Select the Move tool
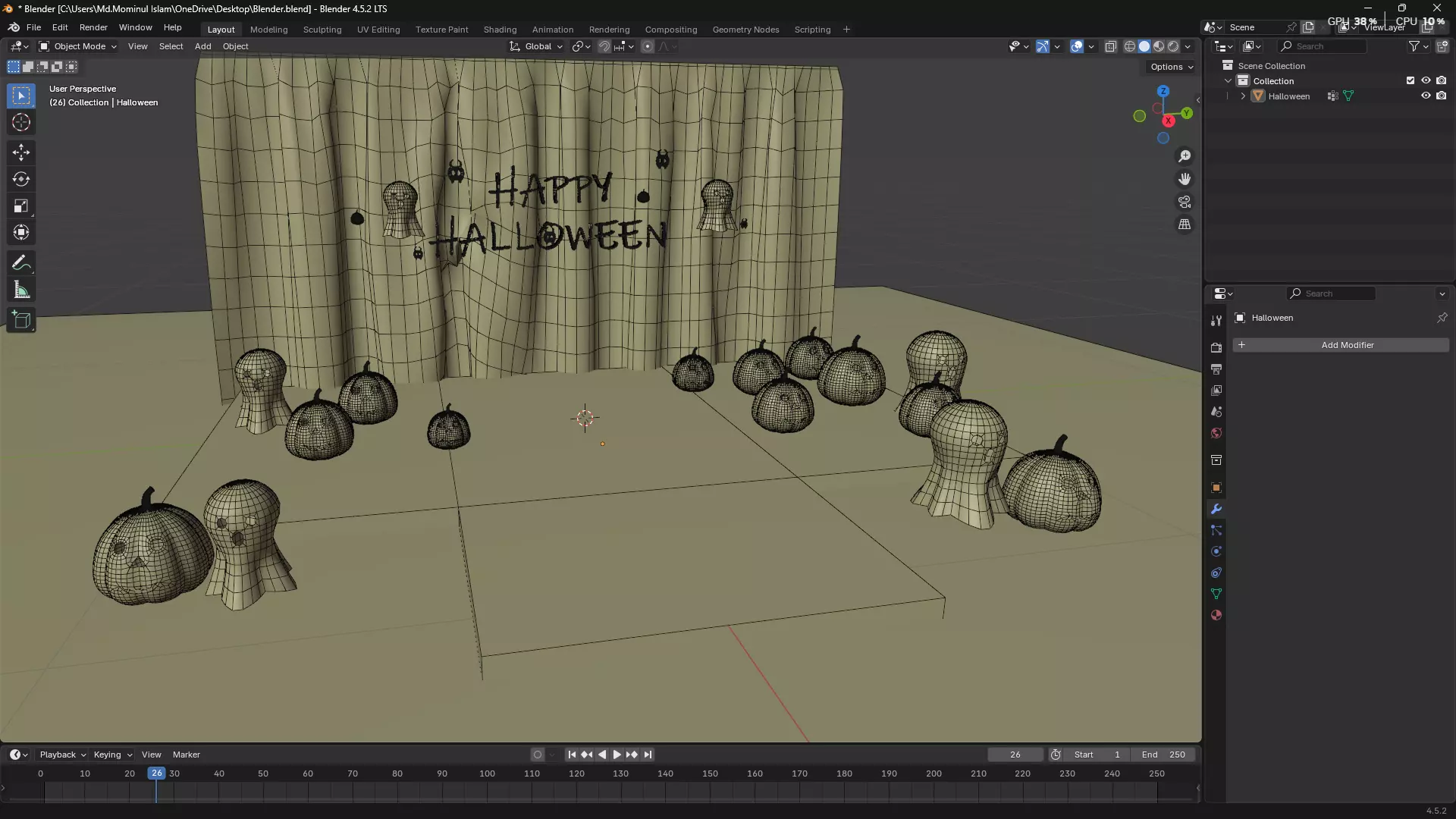The image size is (1456, 819). coord(21,152)
